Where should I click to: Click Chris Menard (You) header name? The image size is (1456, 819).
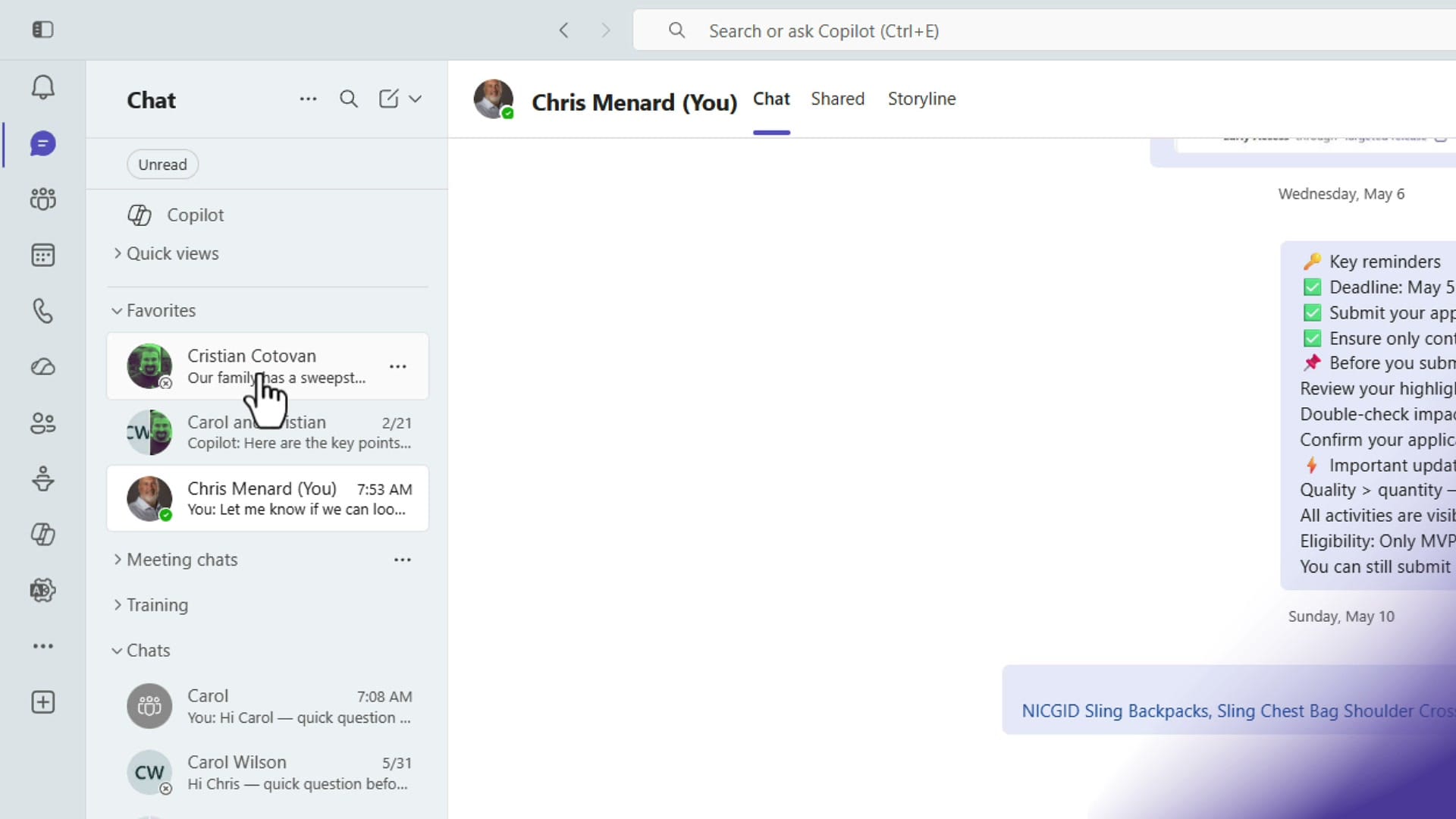pyautogui.click(x=634, y=102)
